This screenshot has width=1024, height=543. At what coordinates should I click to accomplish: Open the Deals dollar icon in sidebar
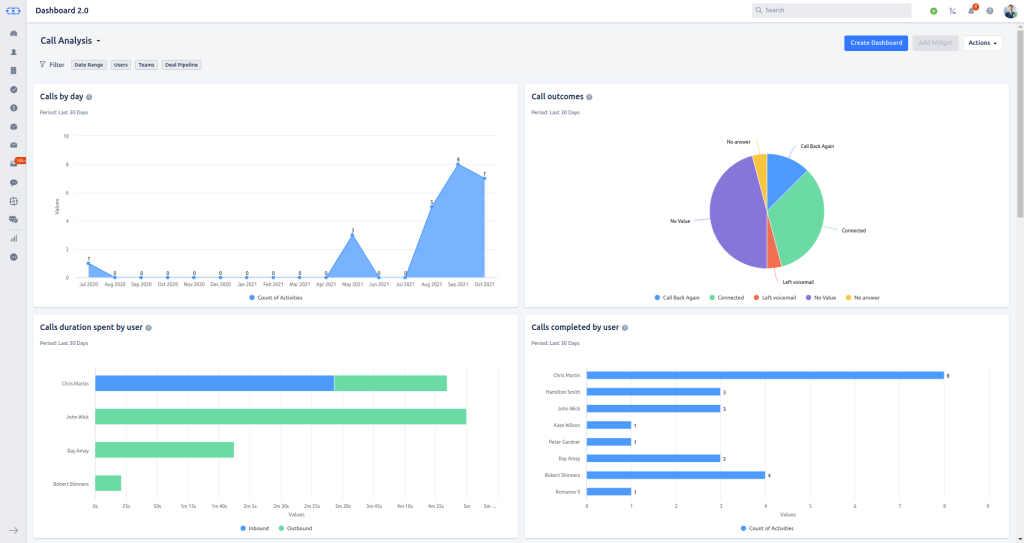[14, 108]
